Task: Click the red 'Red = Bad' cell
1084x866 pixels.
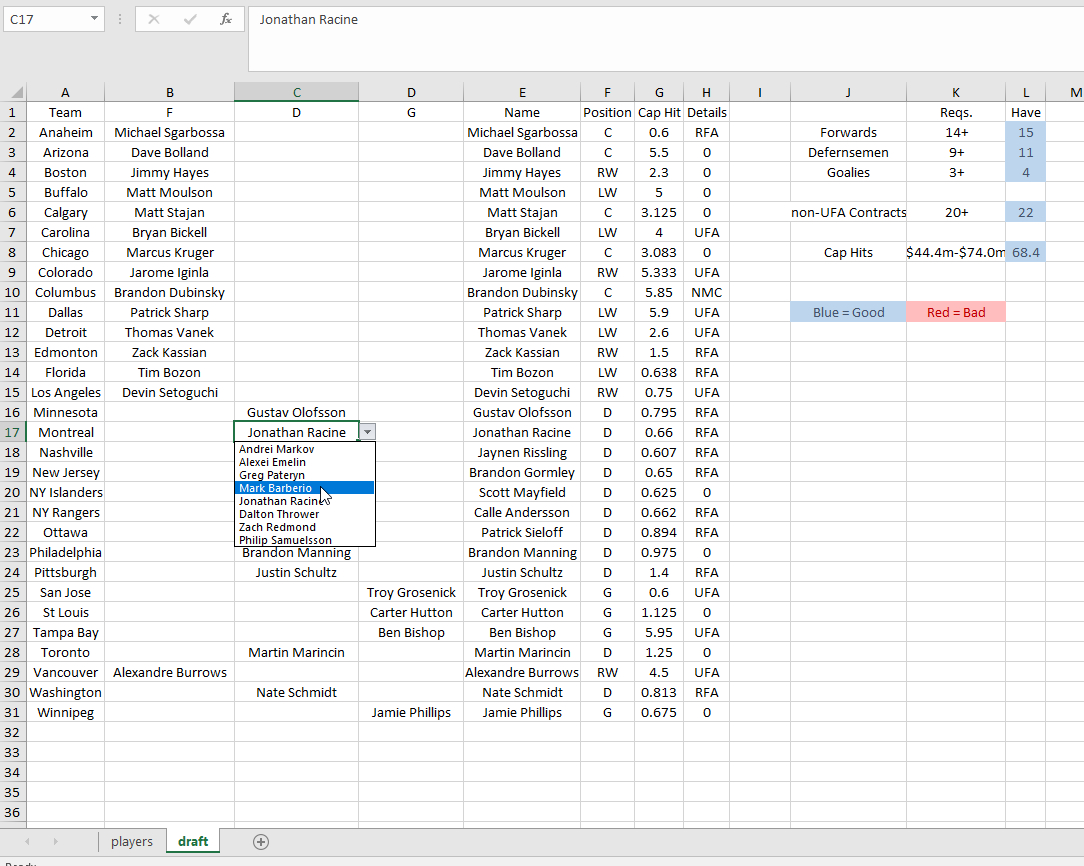Action: click(955, 312)
